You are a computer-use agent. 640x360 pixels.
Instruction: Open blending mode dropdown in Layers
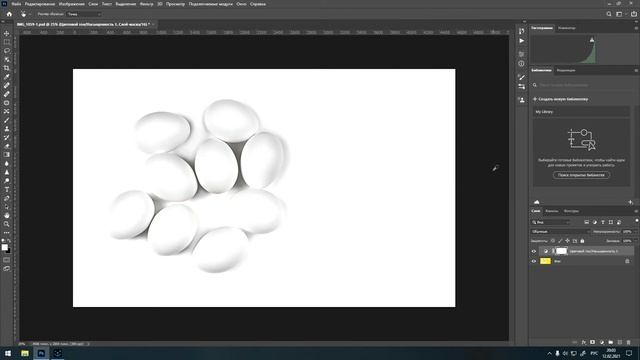[561, 231]
